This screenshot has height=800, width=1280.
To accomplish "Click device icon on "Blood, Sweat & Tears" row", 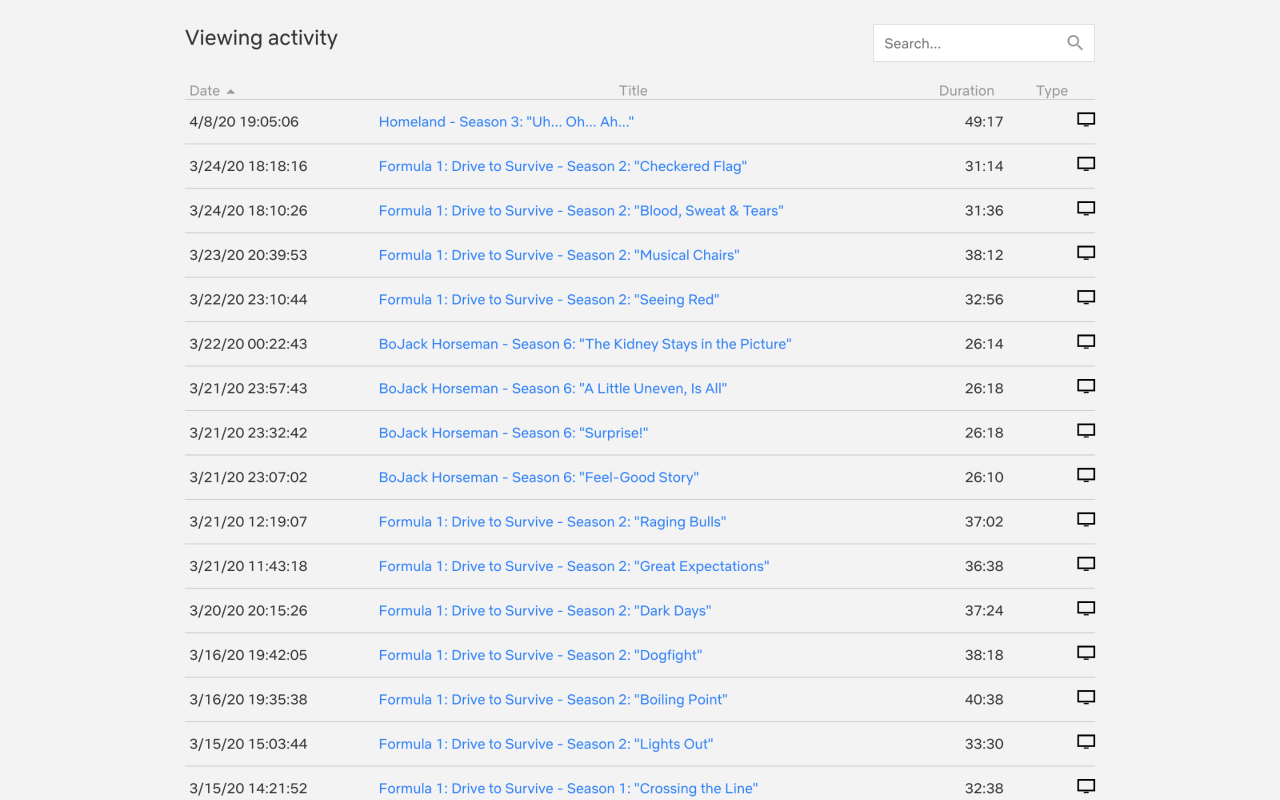I will (x=1086, y=209).
